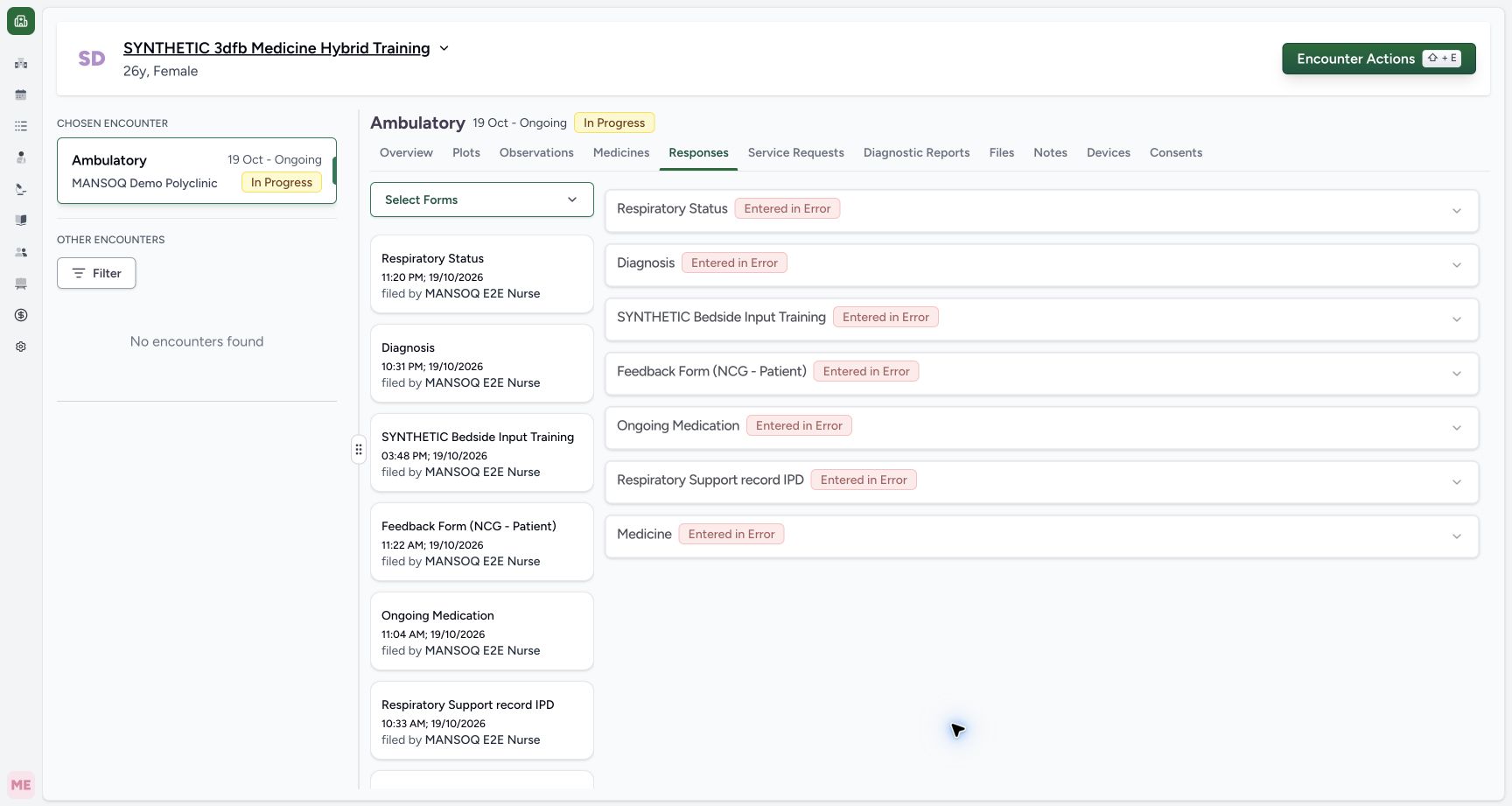Open the Files tab
The width and height of the screenshot is (1512, 806).
click(1002, 152)
